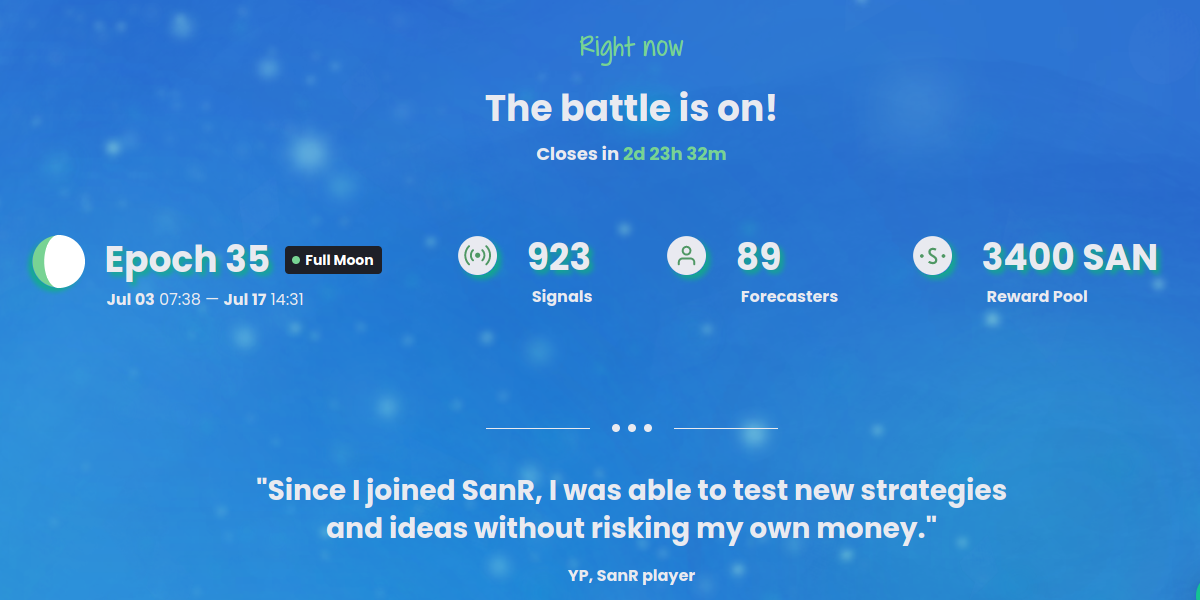Screen dimensions: 1200x600
Task: Click the Right now label
Action: point(632,47)
